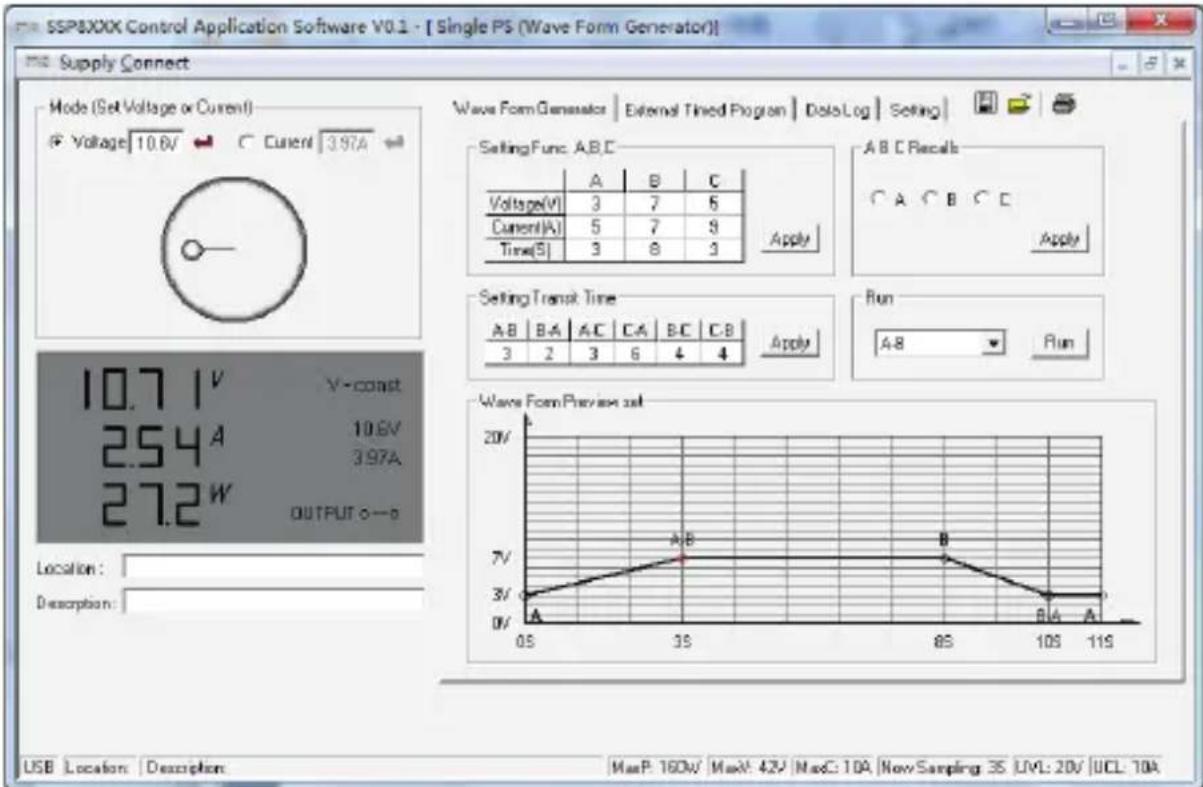
Task: Click the Now Sampling status bar entry
Action: tap(944, 768)
